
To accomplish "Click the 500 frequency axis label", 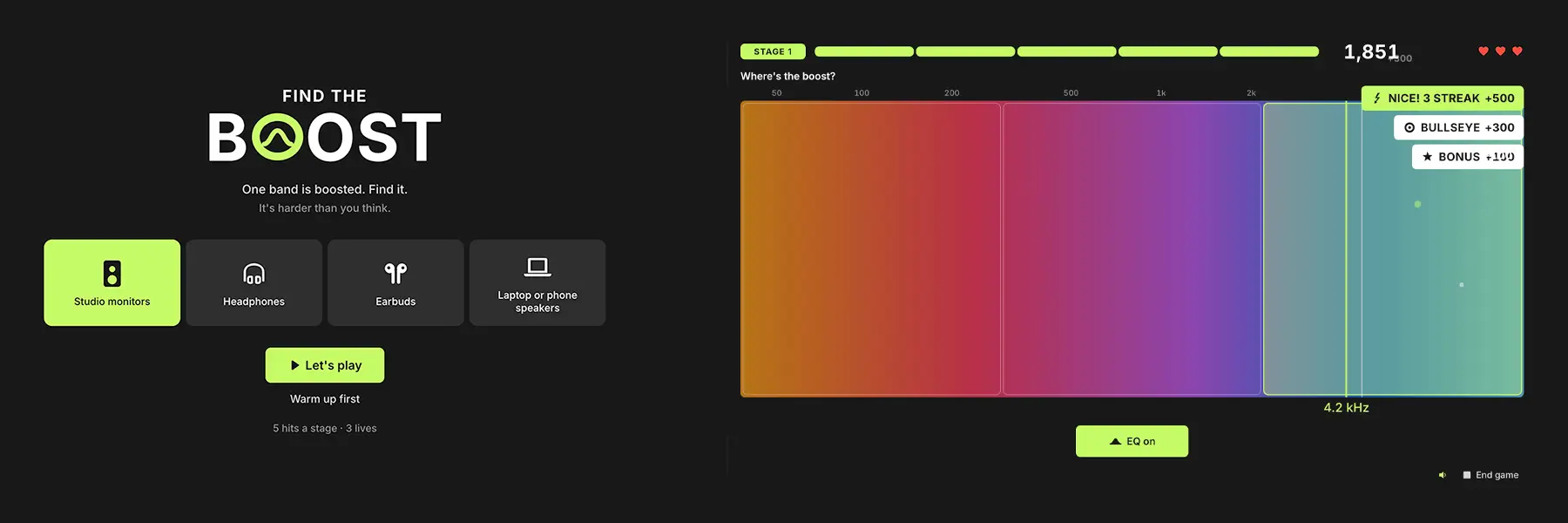I will 1071,93.
